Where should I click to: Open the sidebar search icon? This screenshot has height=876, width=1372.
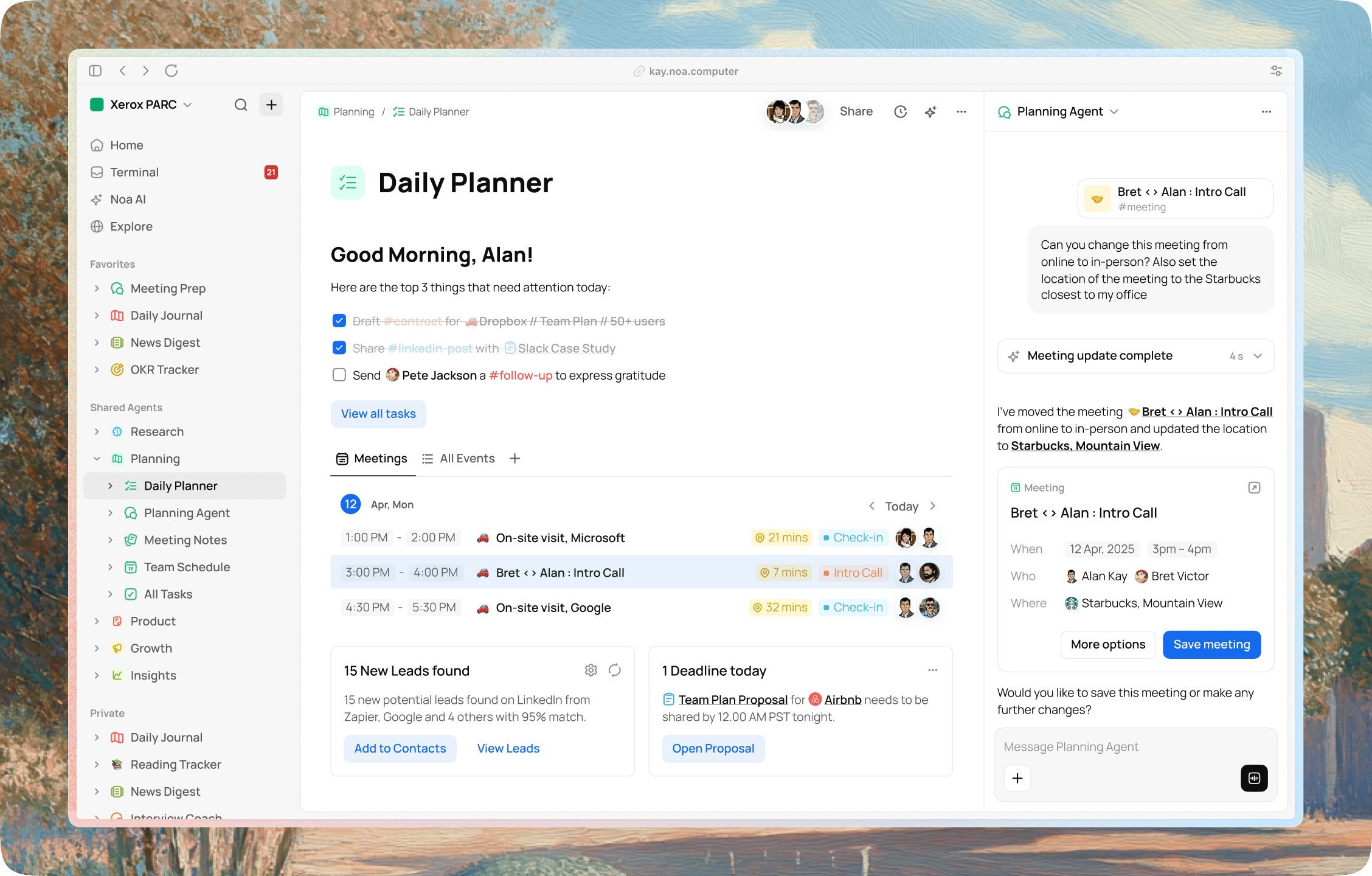tap(241, 105)
